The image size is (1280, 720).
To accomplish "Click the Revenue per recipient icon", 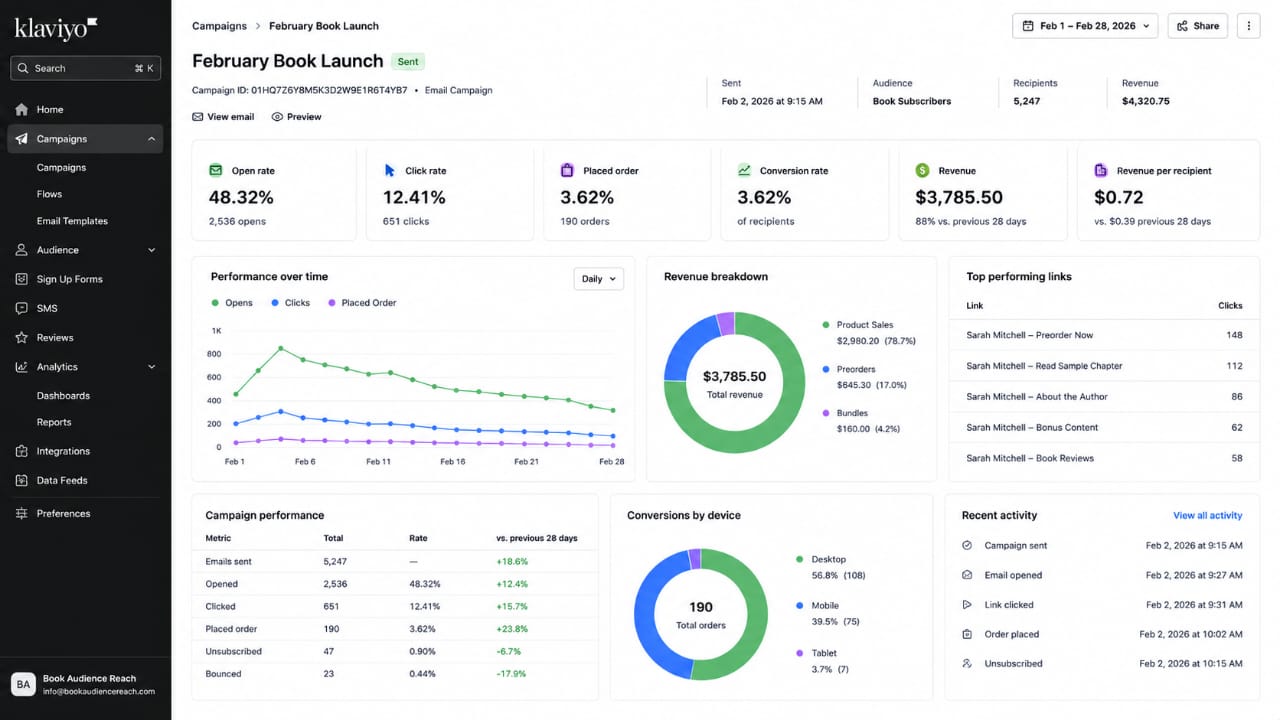I will 1101,171.
